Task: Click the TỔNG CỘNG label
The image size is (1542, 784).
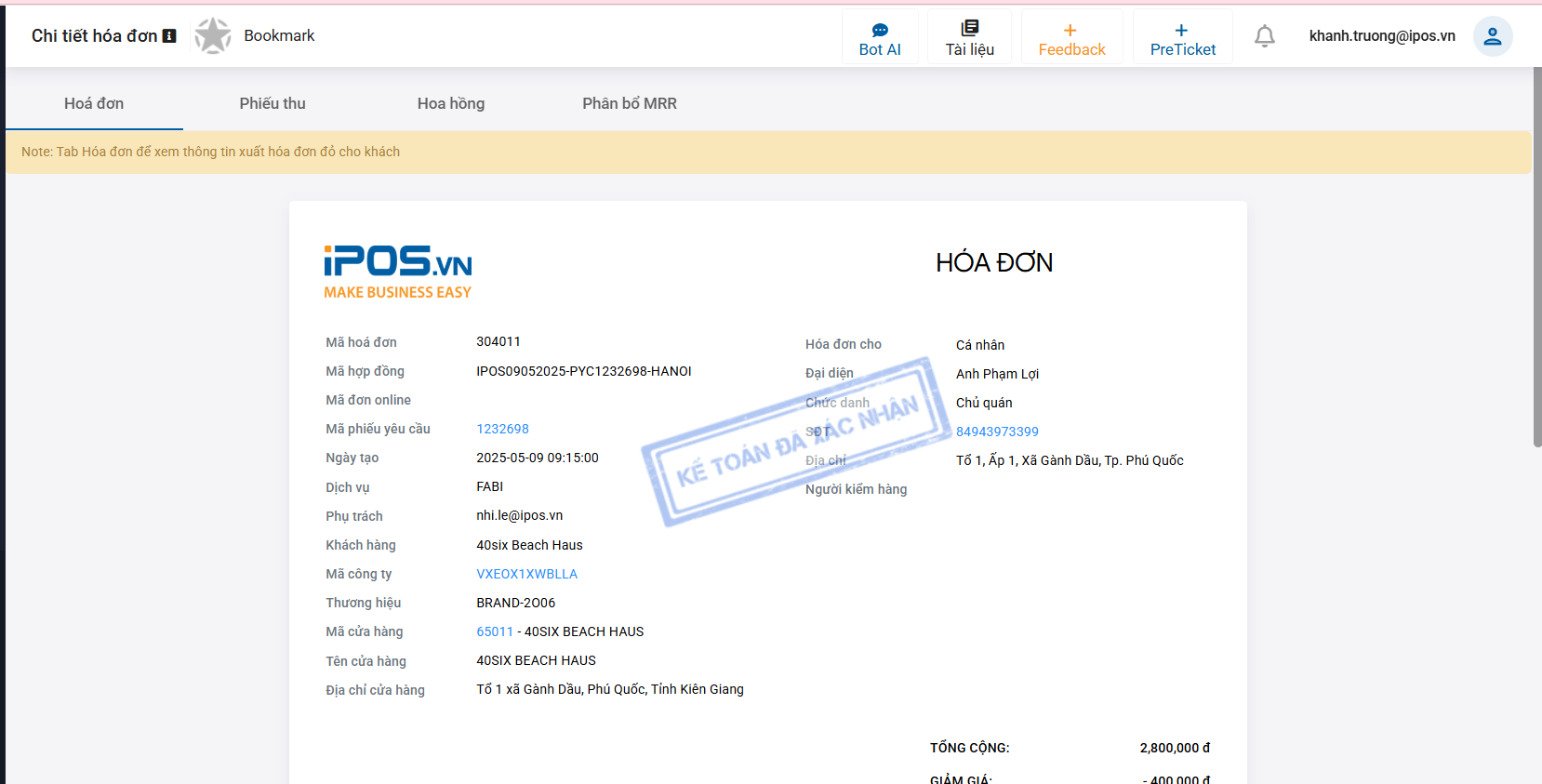Action: (970, 748)
